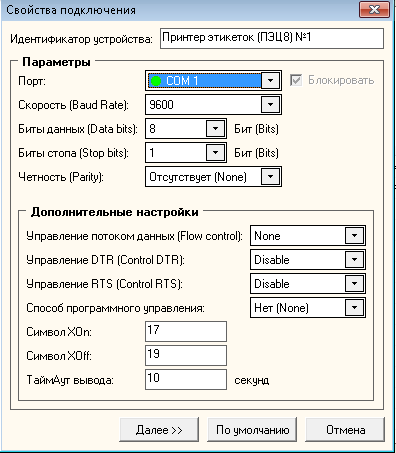Click the секунд unit label
The height and width of the screenshot is (453, 396).
pos(252,380)
